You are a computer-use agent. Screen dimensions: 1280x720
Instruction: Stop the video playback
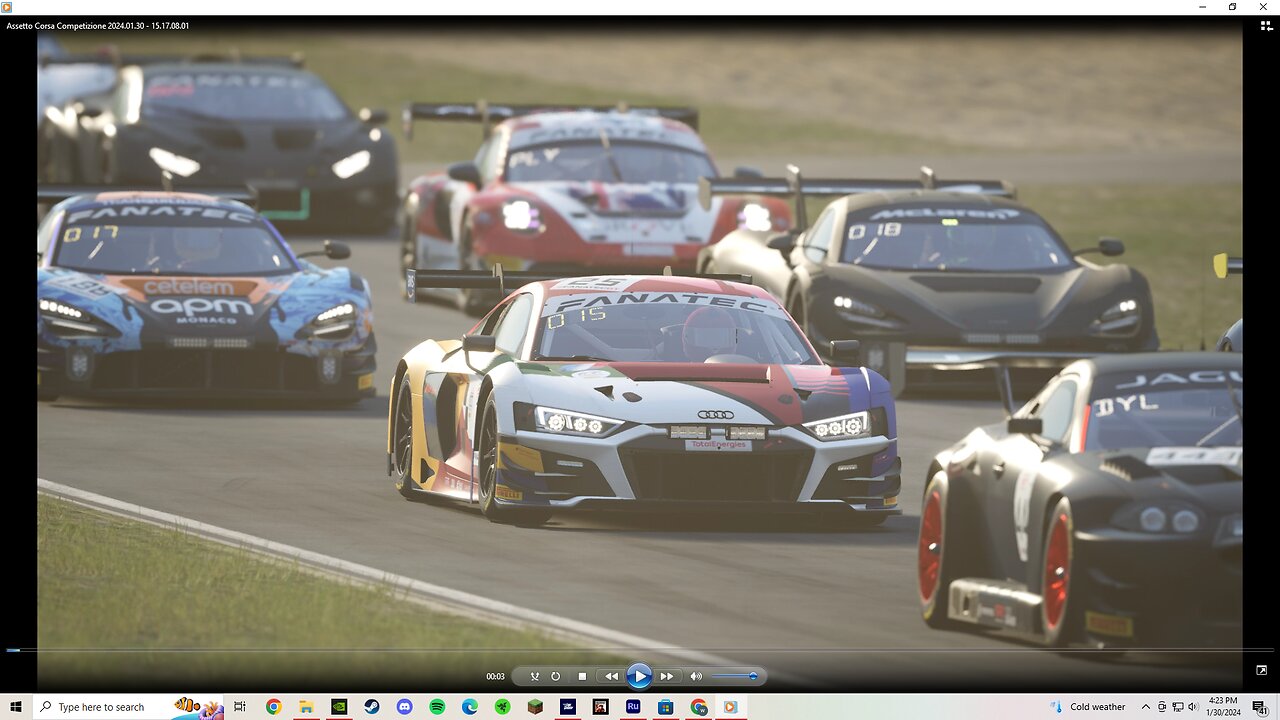pos(582,677)
